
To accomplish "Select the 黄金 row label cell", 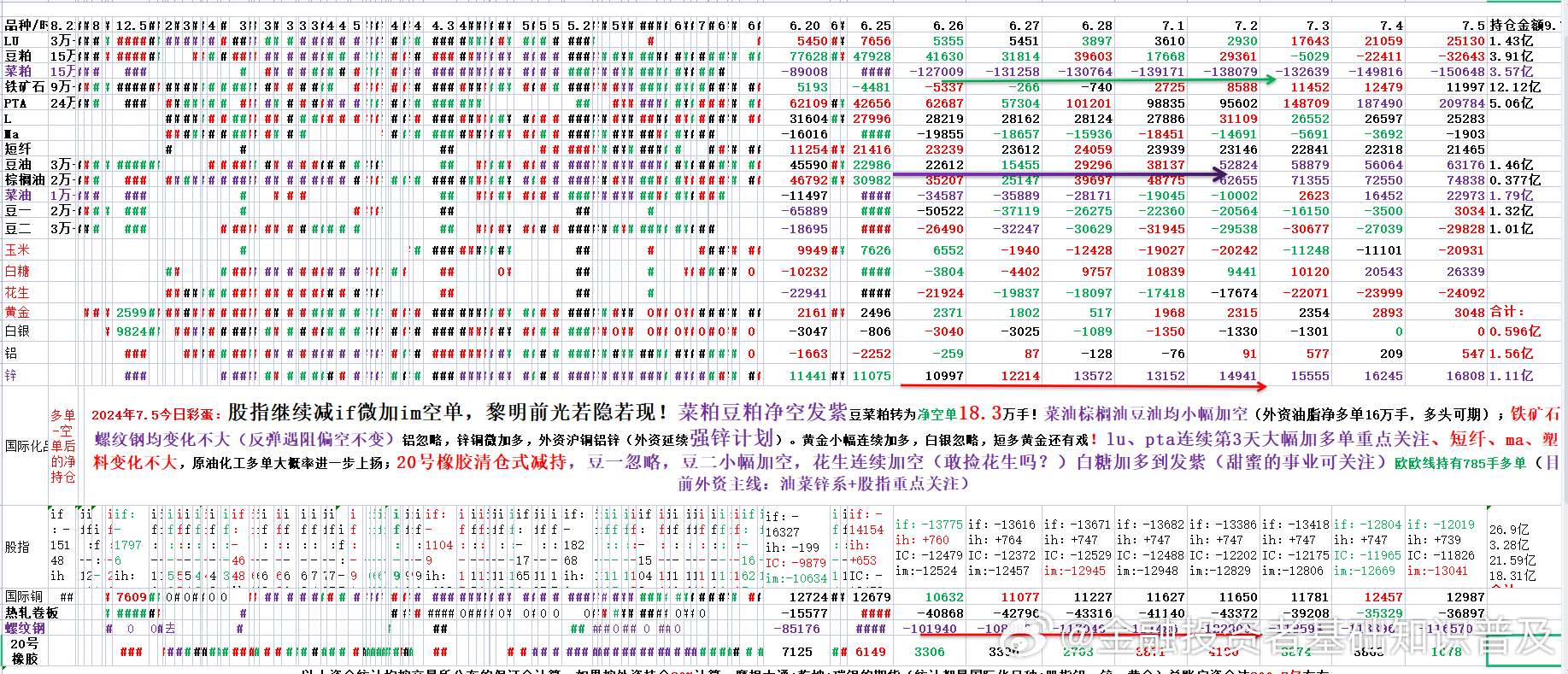I will (x=26, y=313).
